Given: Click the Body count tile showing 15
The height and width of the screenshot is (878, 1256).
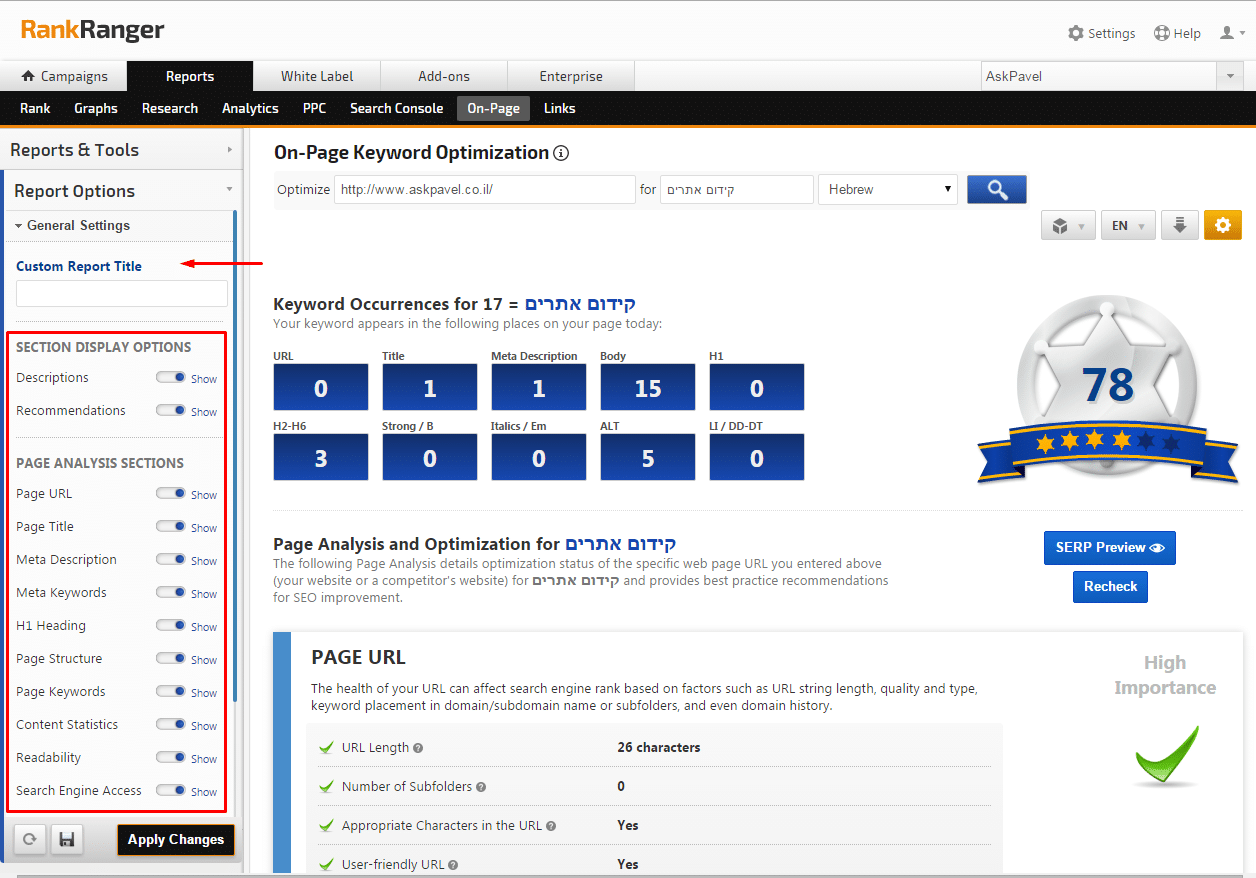Looking at the screenshot, I should 647,388.
